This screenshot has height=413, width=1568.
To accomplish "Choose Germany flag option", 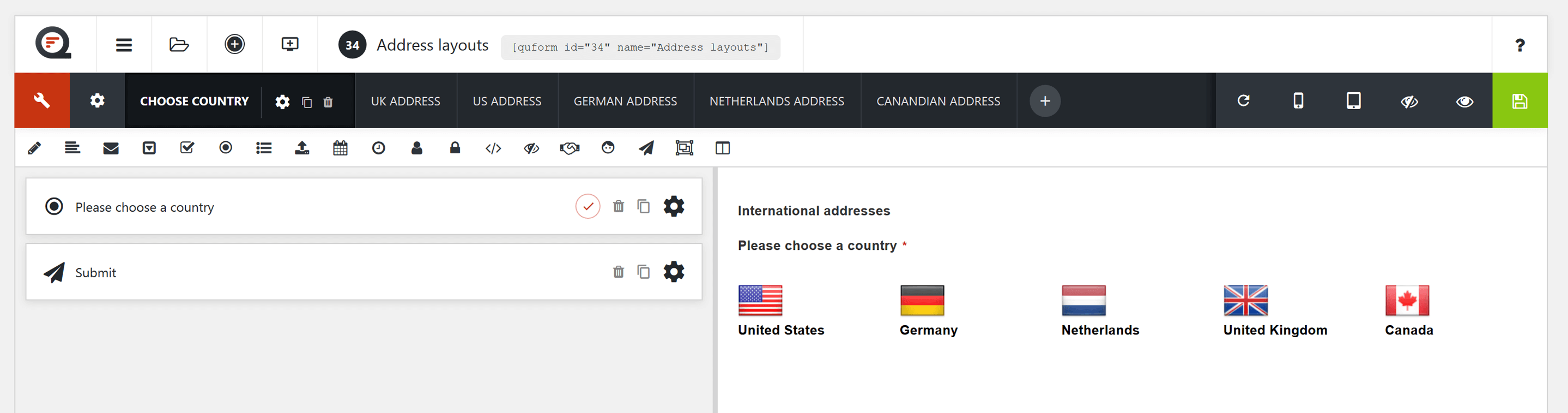I will click(922, 300).
